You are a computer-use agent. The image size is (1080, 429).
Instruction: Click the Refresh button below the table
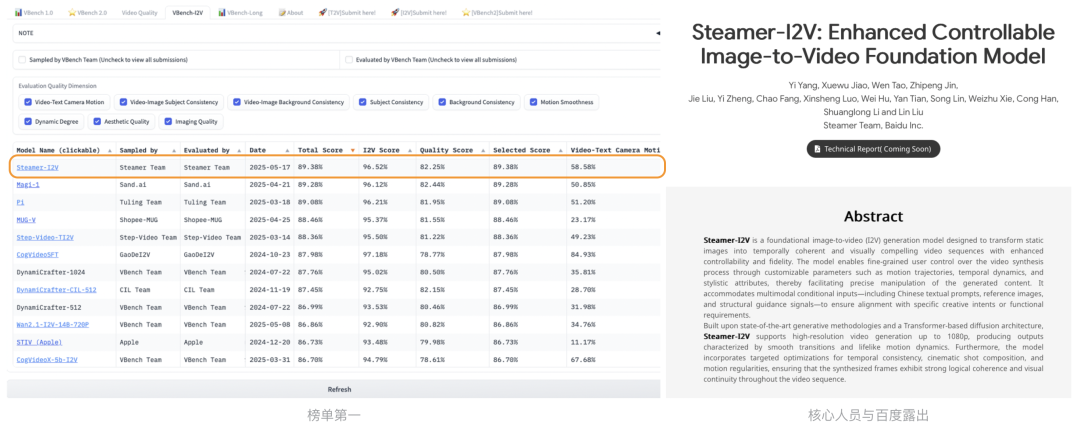coord(334,389)
